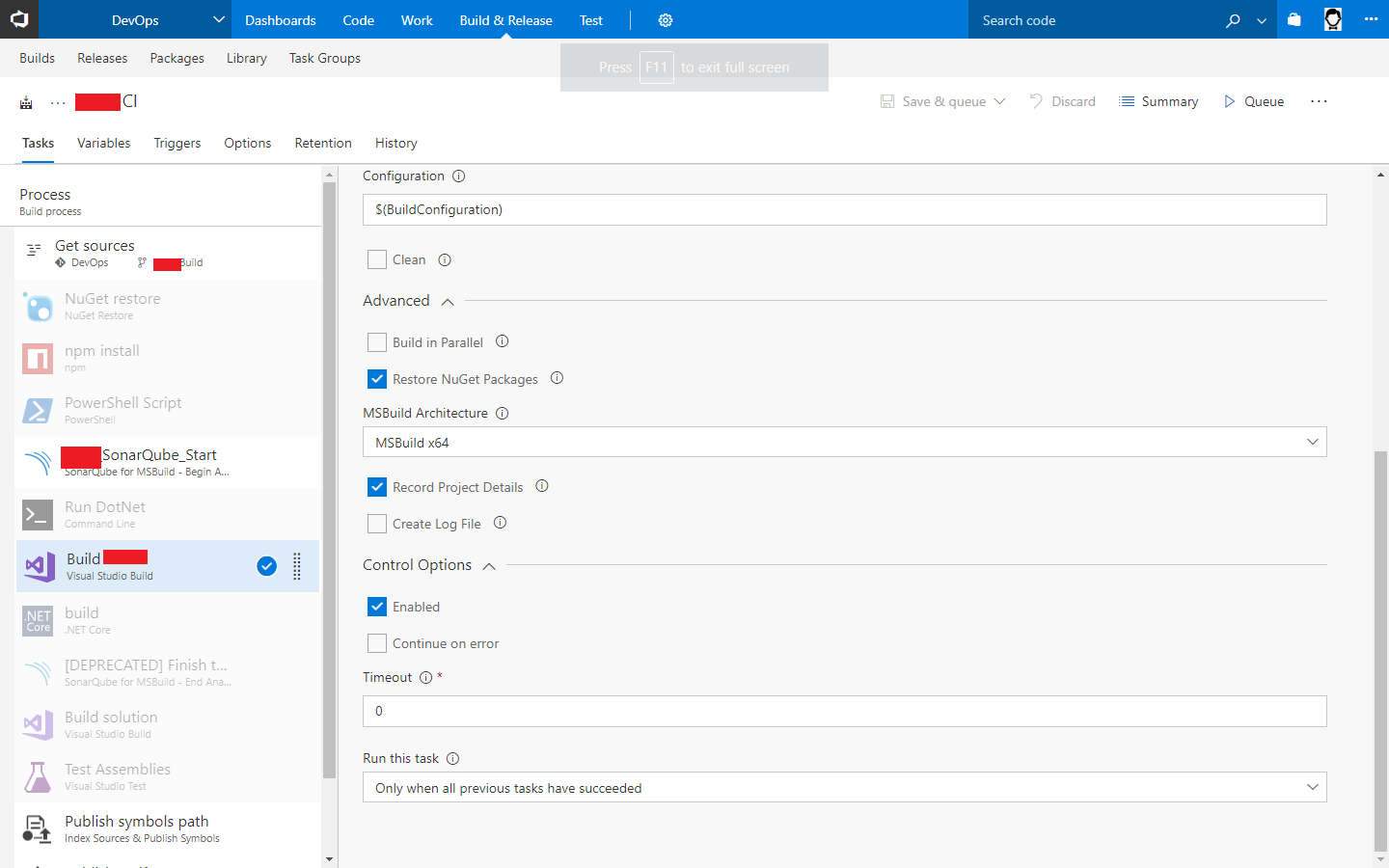The image size is (1389, 868).
Task: Check Continue on error
Action: click(377, 643)
